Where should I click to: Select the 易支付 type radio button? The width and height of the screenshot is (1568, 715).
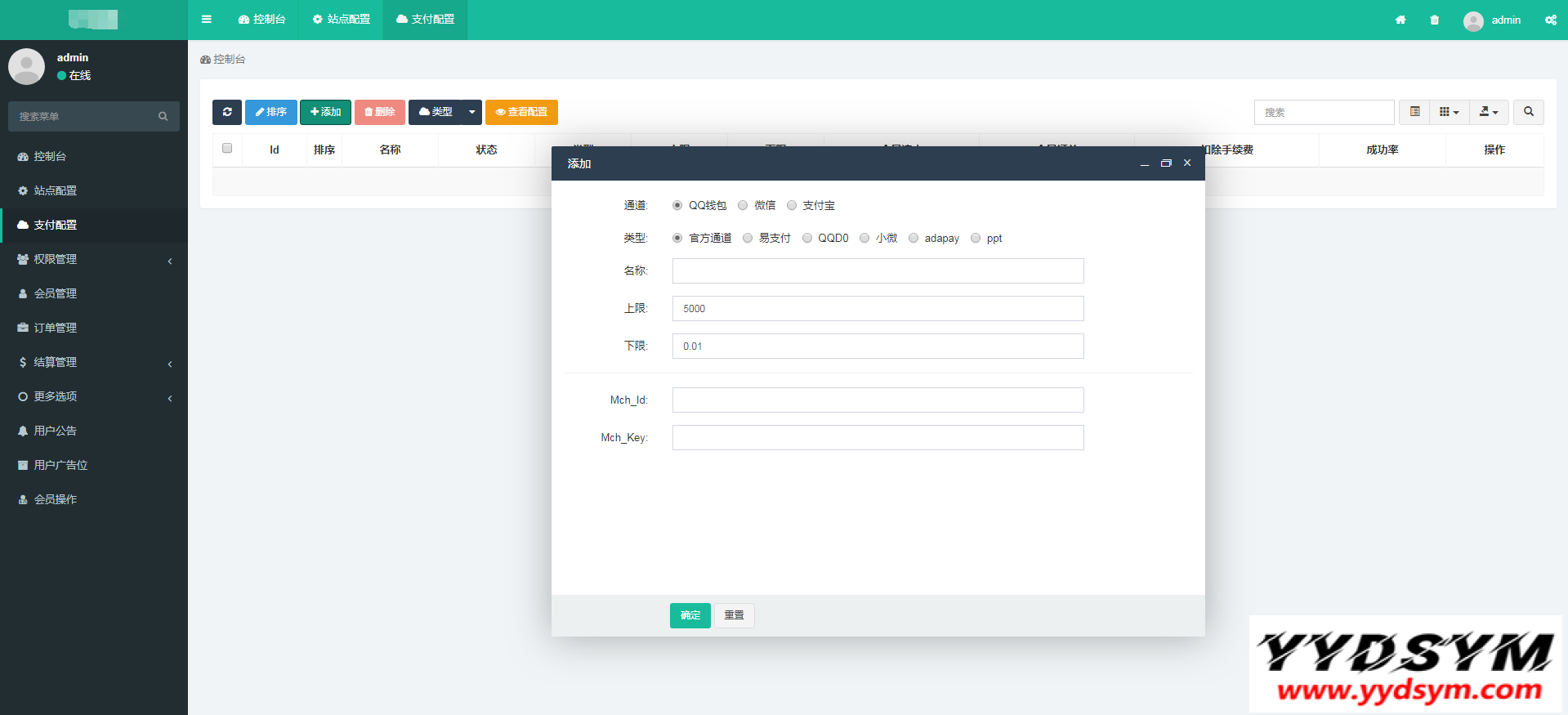tap(748, 239)
